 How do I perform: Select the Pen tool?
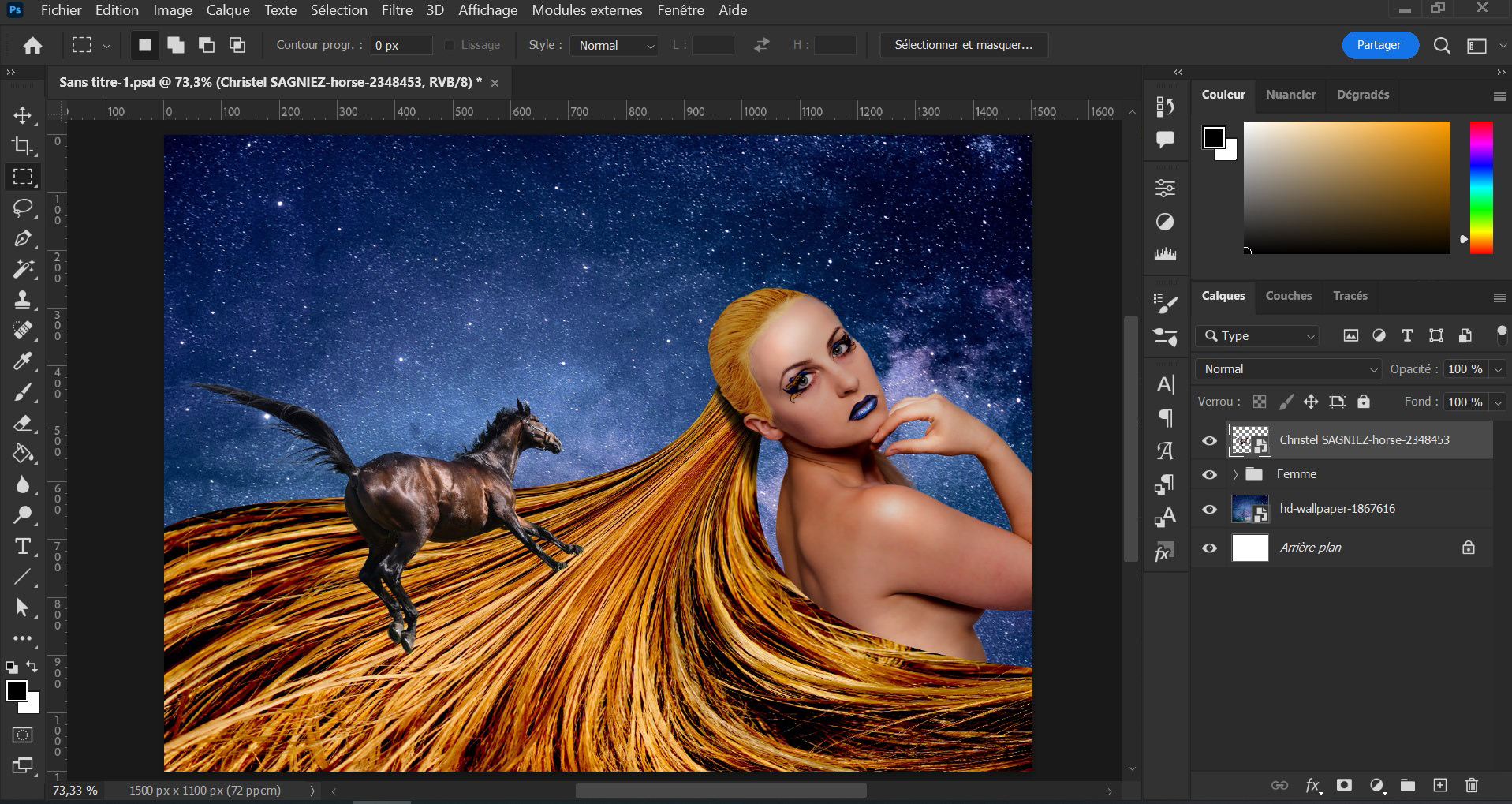pyautogui.click(x=23, y=238)
